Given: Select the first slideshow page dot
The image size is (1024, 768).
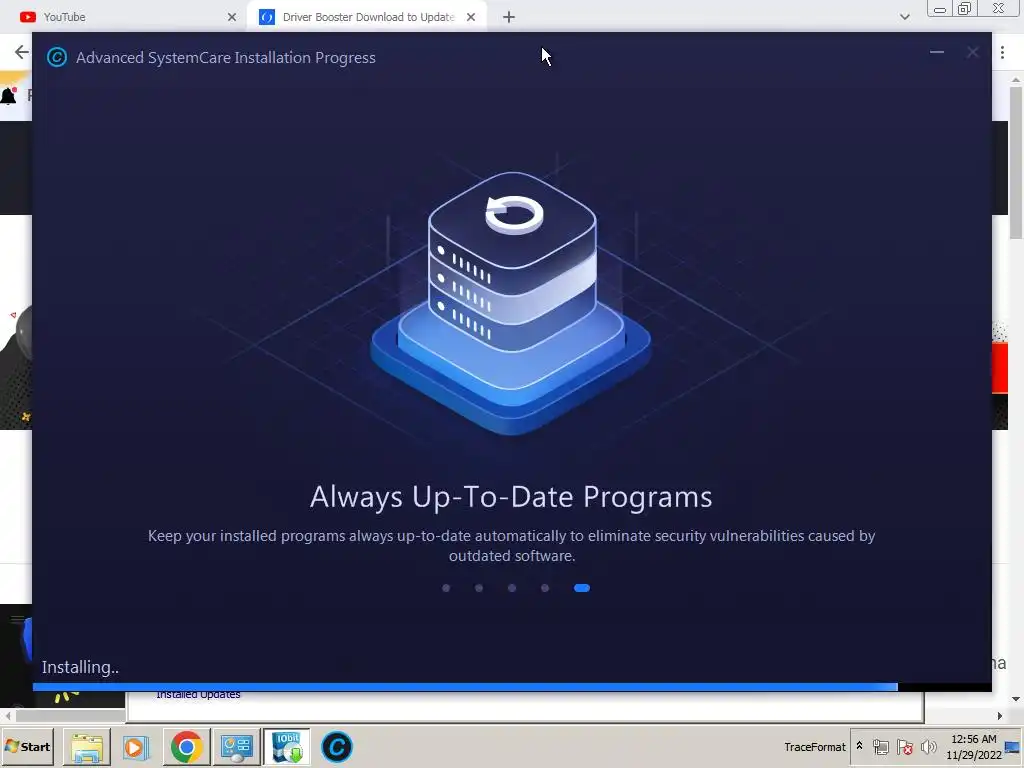Looking at the screenshot, I should coord(446,588).
